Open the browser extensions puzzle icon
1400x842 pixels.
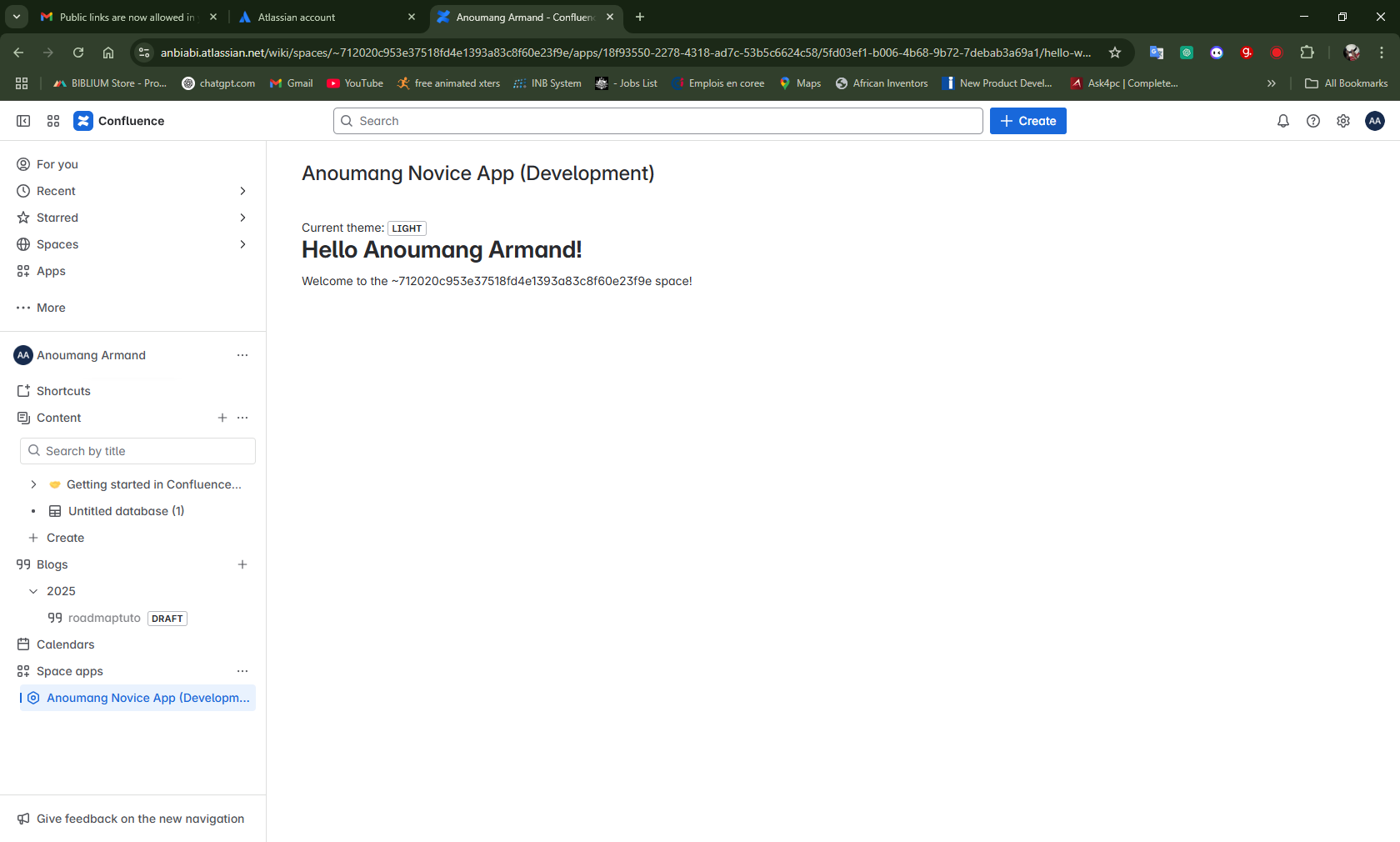1307,53
